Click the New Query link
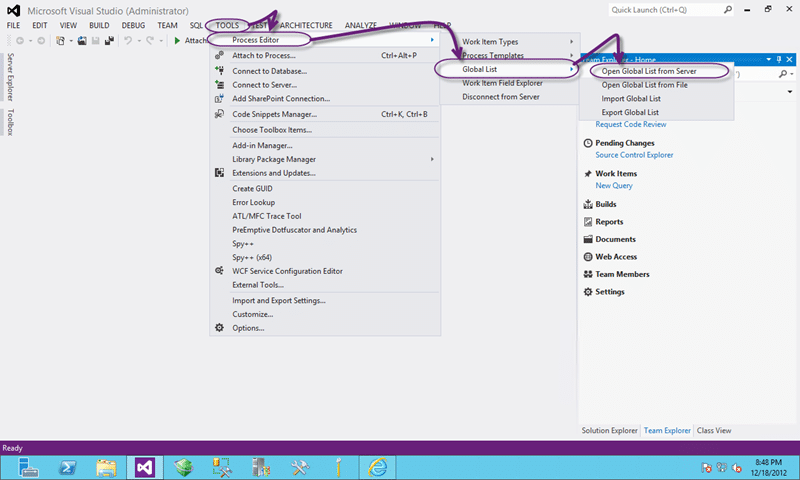Image resolution: width=800 pixels, height=480 pixels. [614, 186]
